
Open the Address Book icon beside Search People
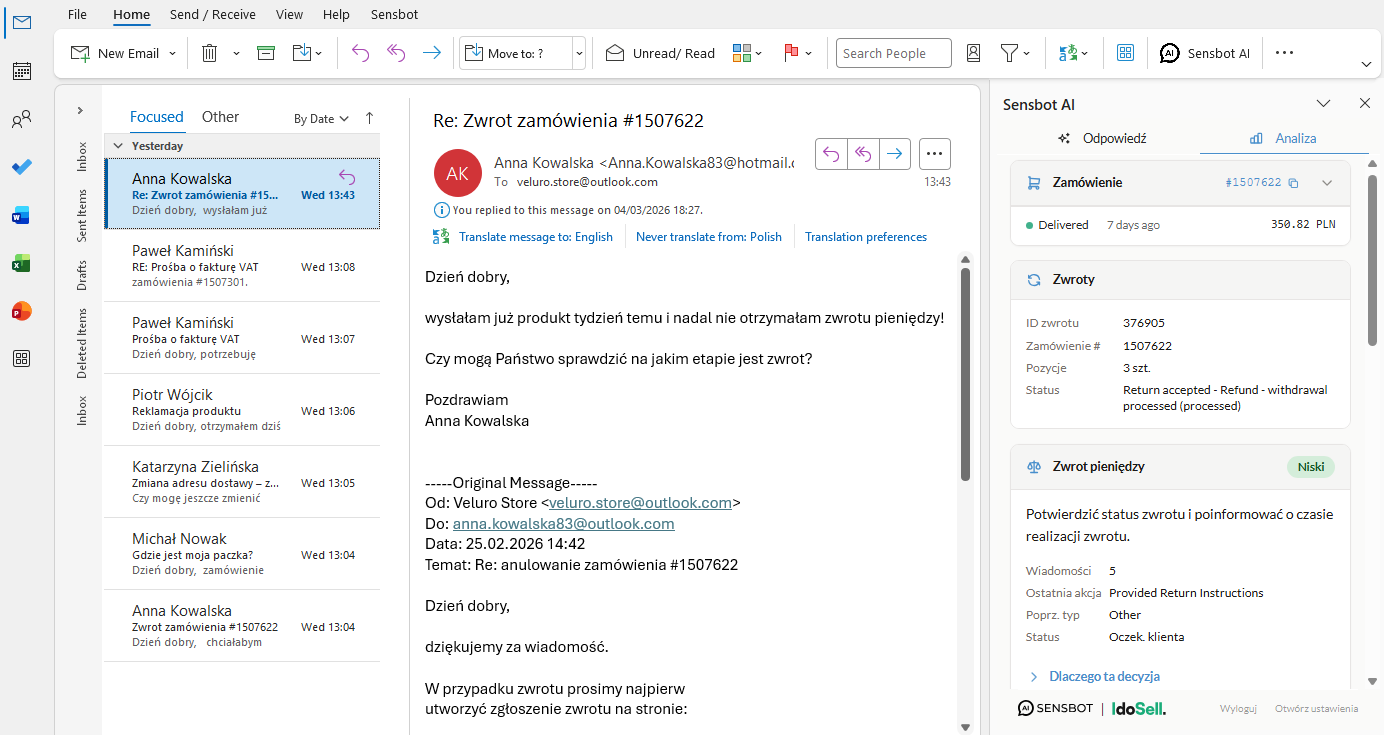coord(973,53)
